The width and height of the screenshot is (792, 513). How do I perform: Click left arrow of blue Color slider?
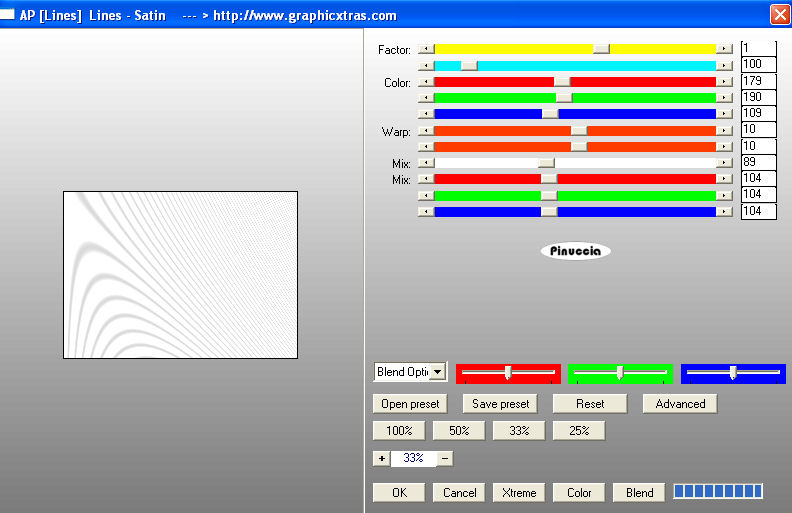(426, 114)
